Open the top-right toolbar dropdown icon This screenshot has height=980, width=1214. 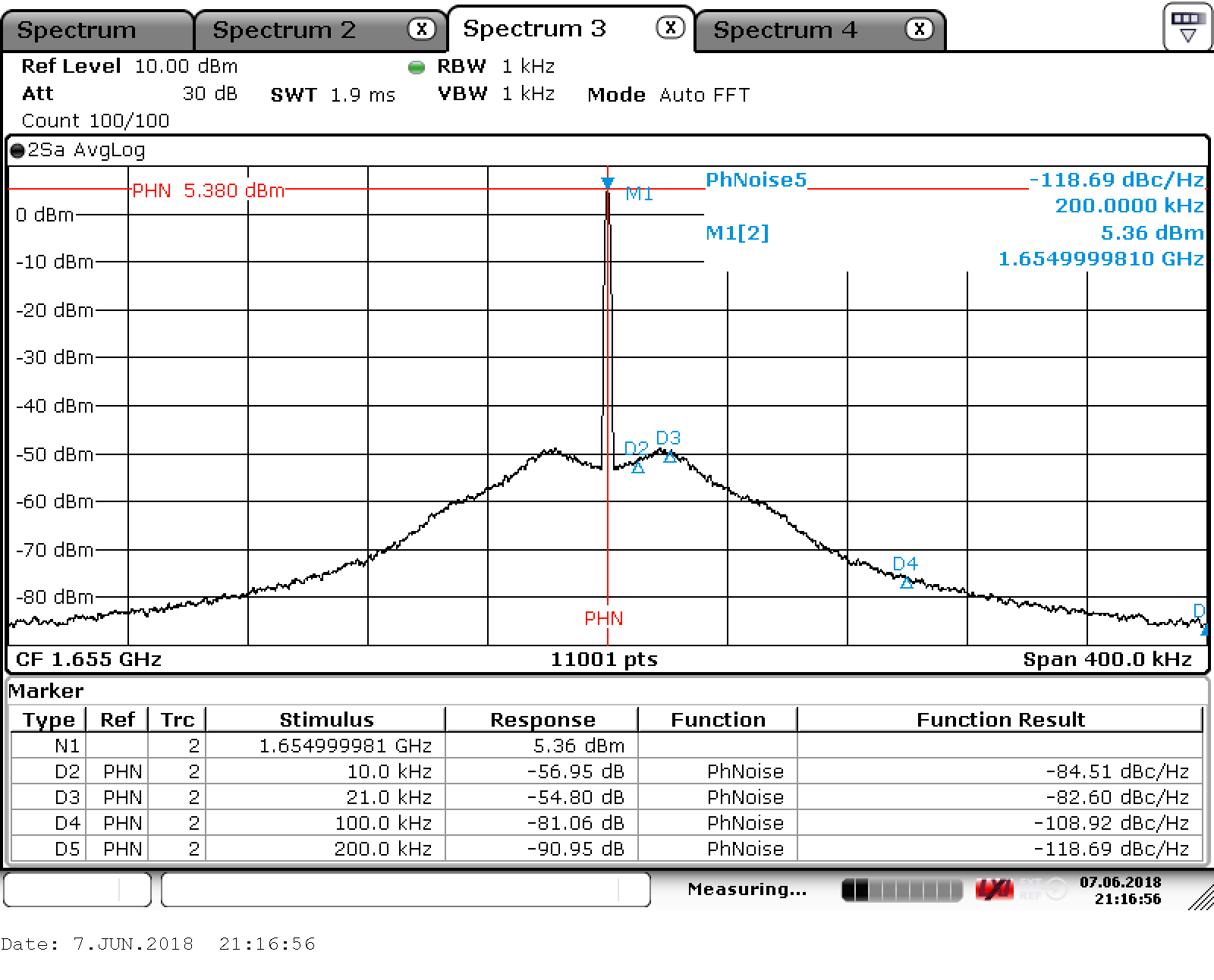tap(1187, 27)
